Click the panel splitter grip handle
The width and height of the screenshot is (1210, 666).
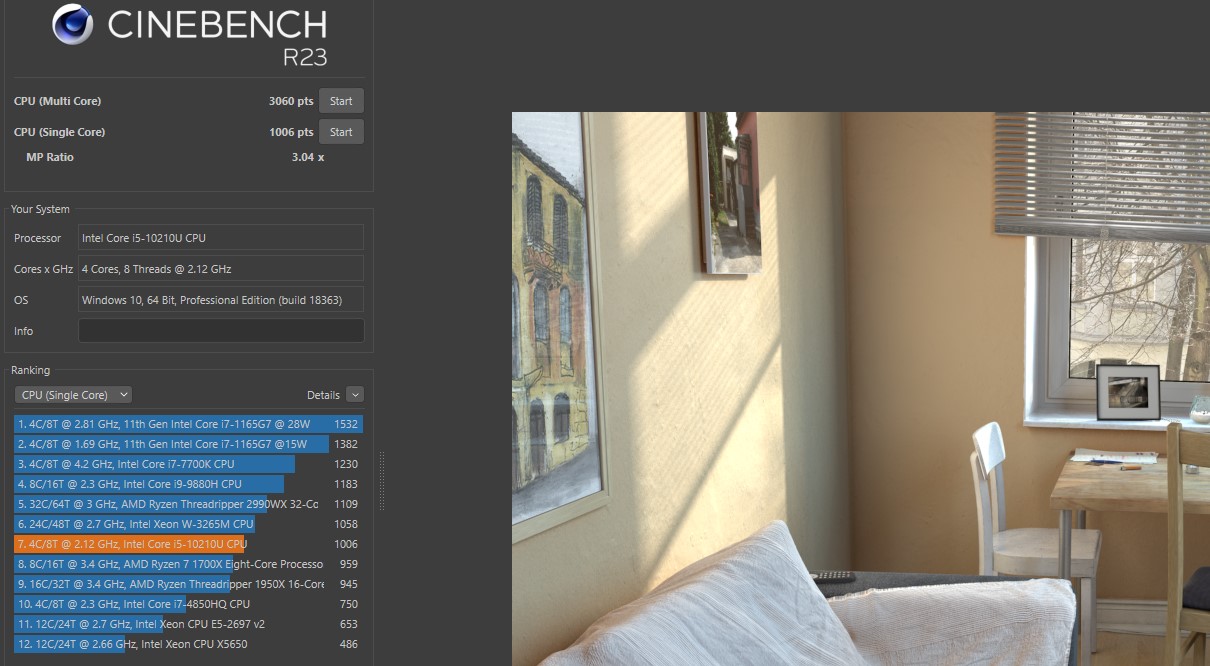tap(380, 480)
